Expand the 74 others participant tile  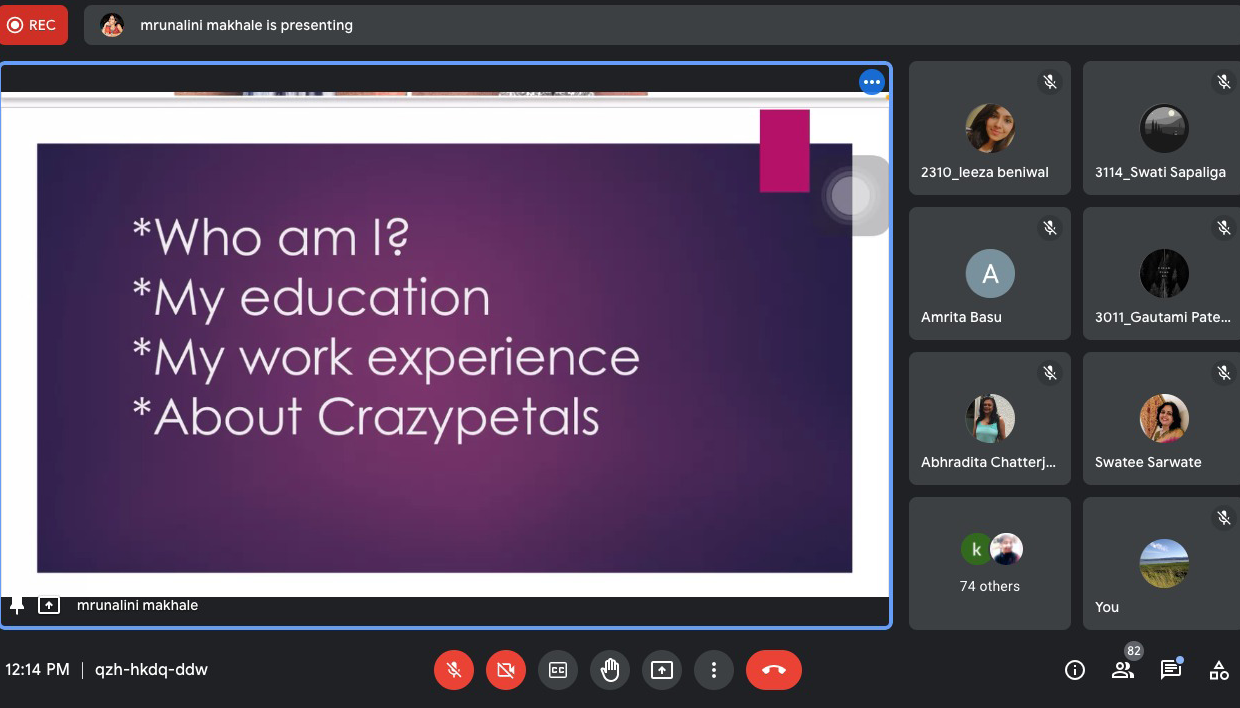(x=990, y=563)
